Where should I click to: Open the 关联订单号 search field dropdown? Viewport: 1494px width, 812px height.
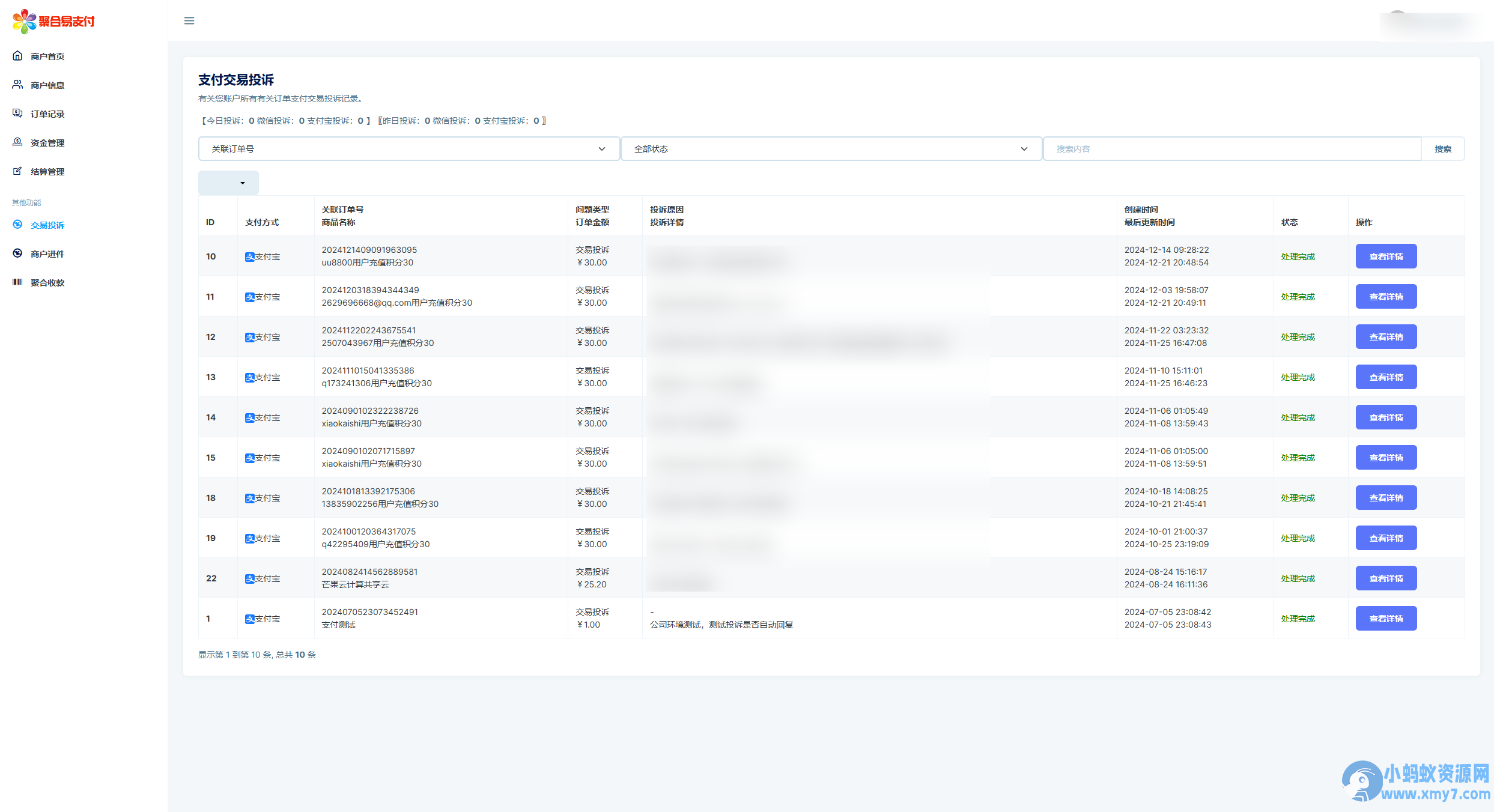tap(408, 149)
